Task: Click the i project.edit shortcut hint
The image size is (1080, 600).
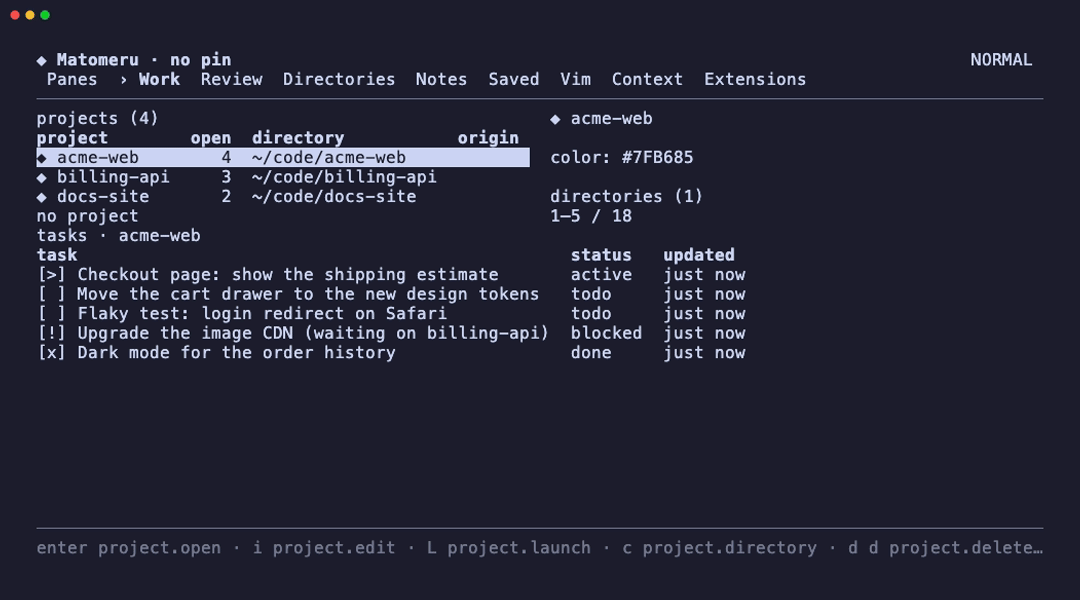Action: click(324, 548)
